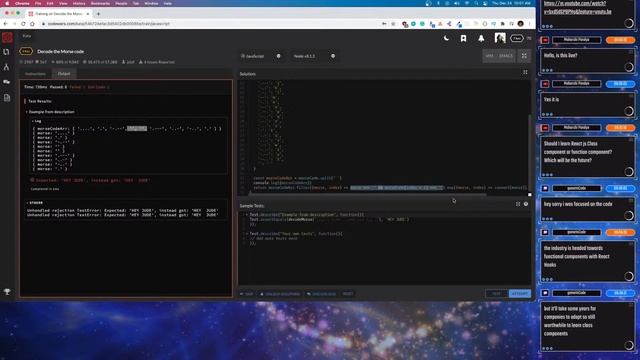Screen dimensions: 640x360
Task: Click the Unlock Solutions link
Action: pos(280,294)
